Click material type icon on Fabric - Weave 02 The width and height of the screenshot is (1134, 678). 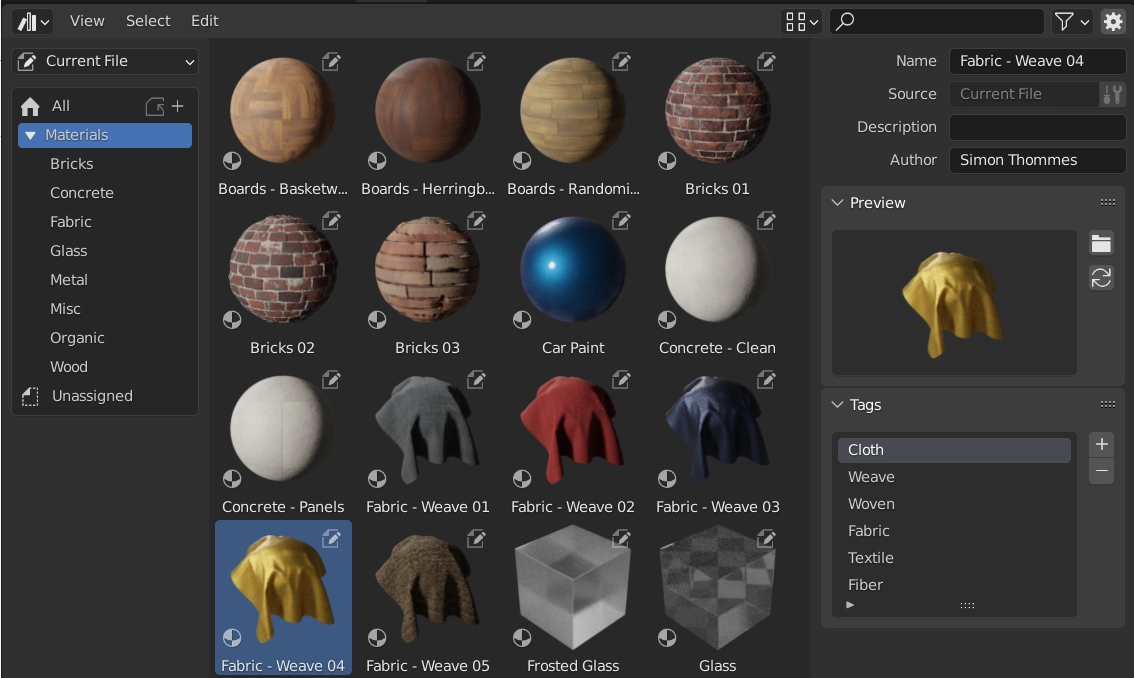point(522,478)
